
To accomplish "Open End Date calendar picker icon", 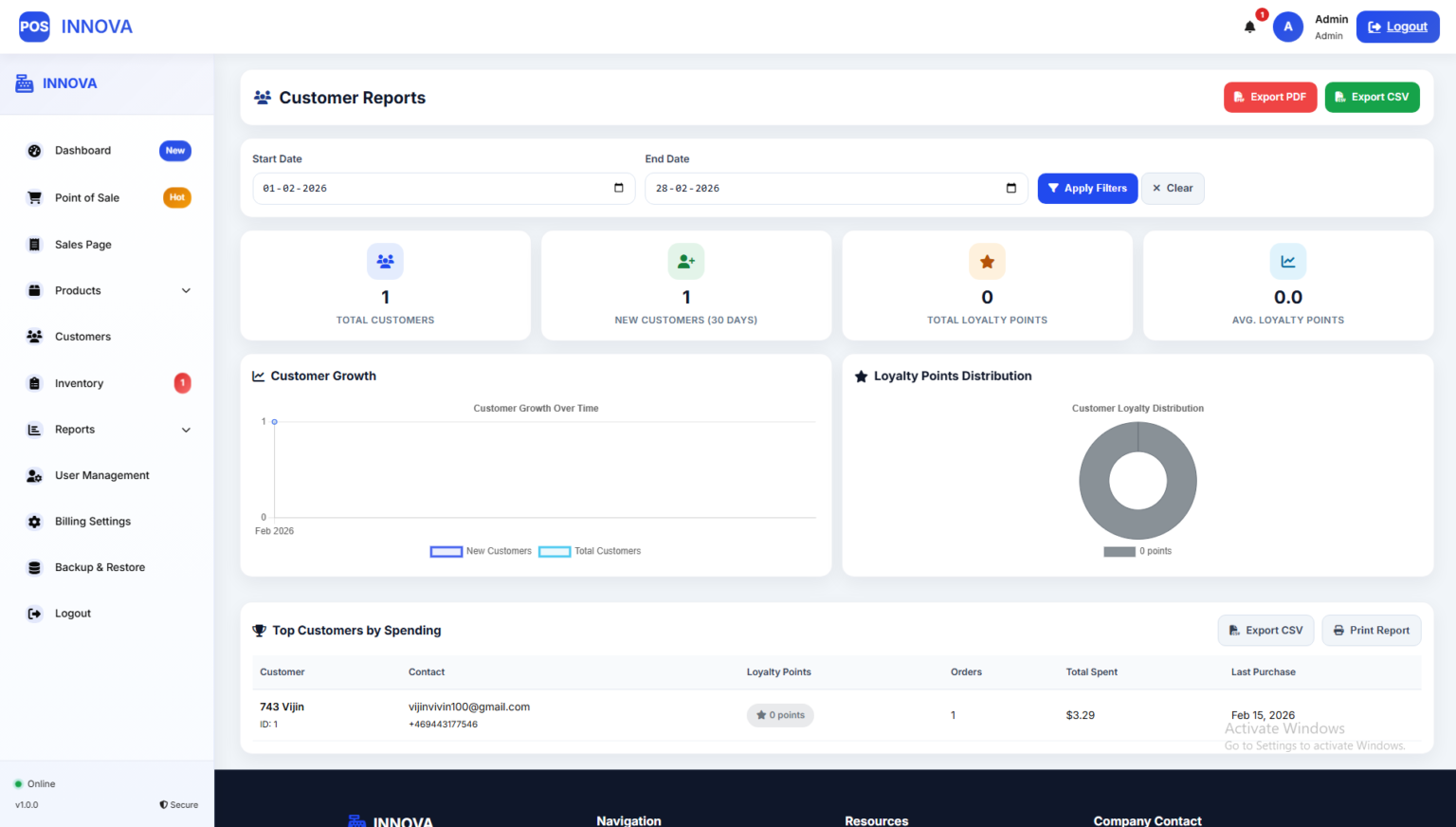I will [x=1011, y=188].
